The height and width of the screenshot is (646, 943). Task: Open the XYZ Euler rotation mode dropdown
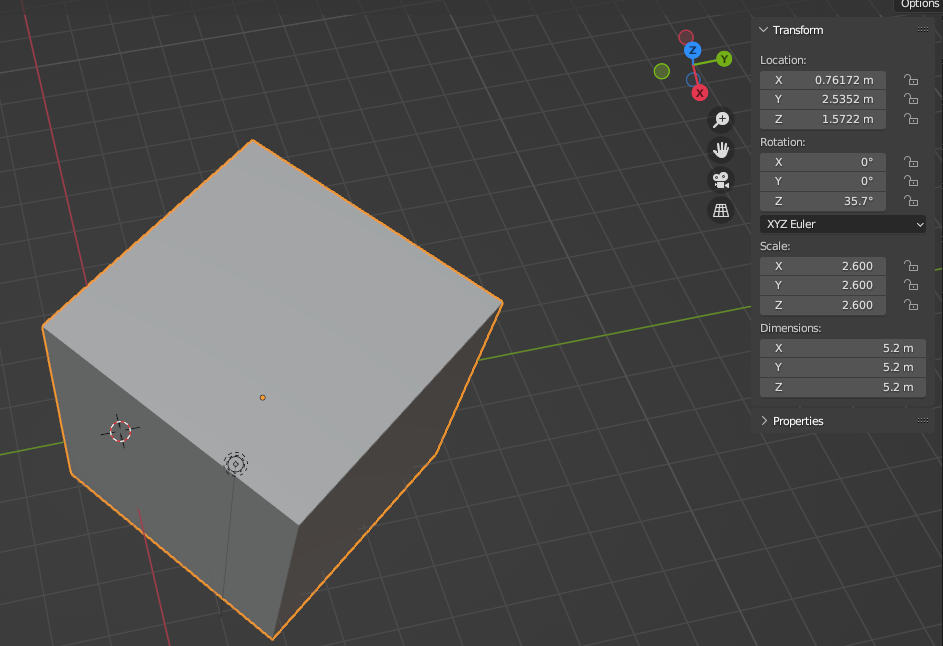coord(843,224)
